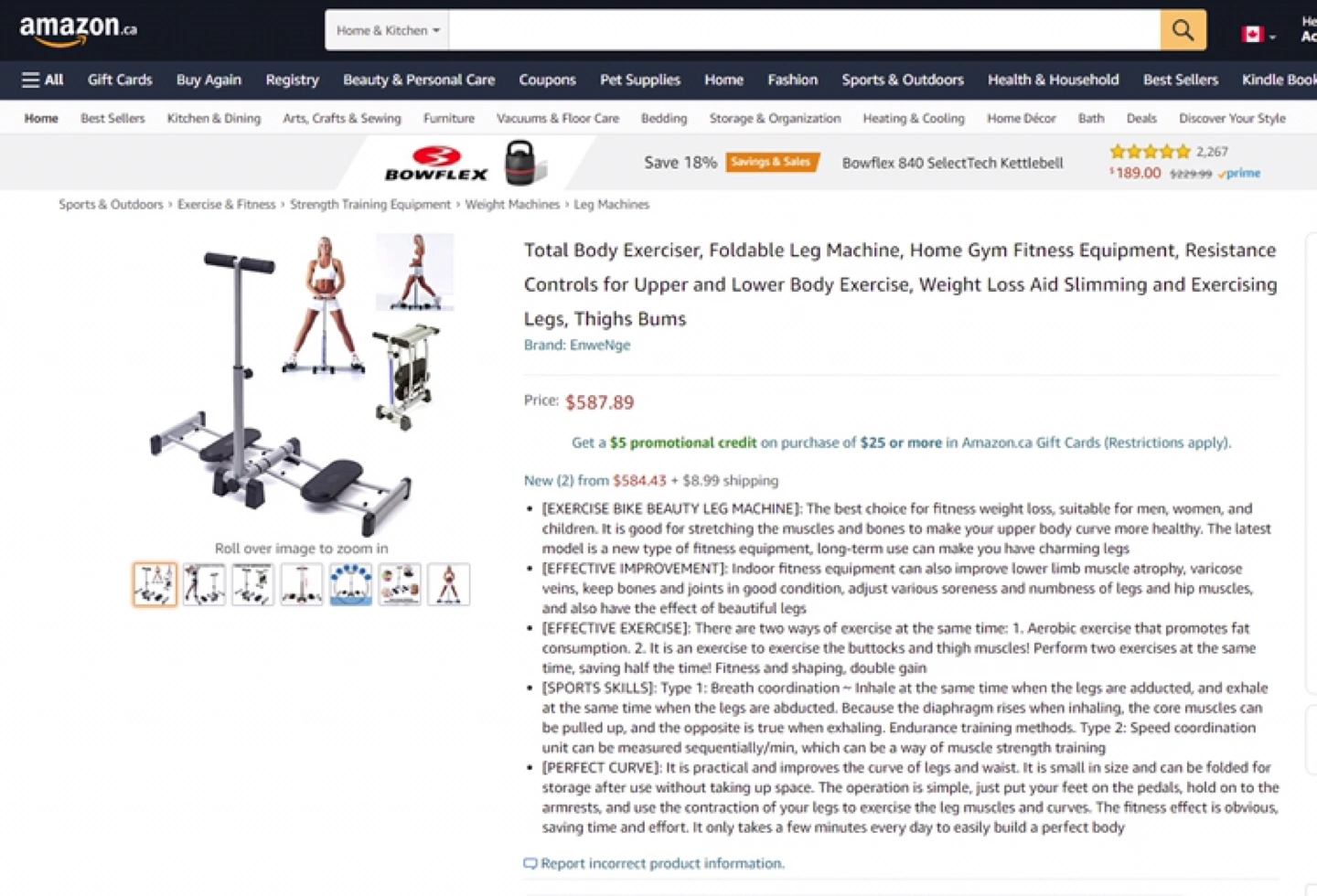The image size is (1317, 896).
Task: Click the Canadian flag language icon
Action: coord(1252,34)
